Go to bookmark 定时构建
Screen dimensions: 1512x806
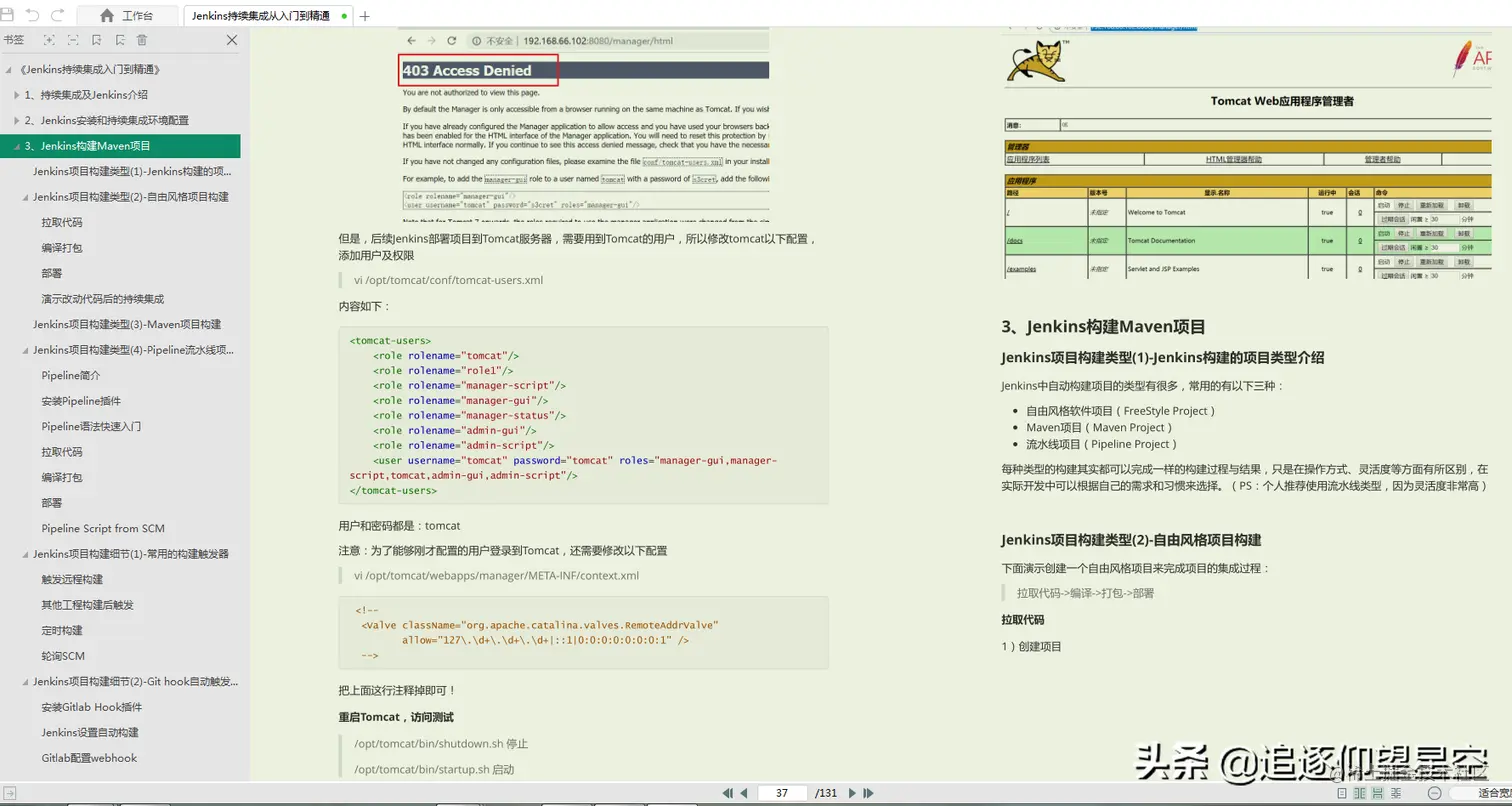pyautogui.click(x=62, y=631)
